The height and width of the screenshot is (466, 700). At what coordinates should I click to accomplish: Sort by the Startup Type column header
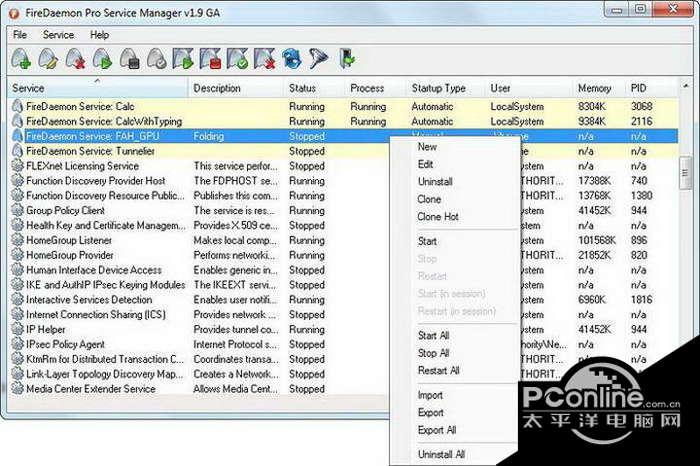point(445,88)
